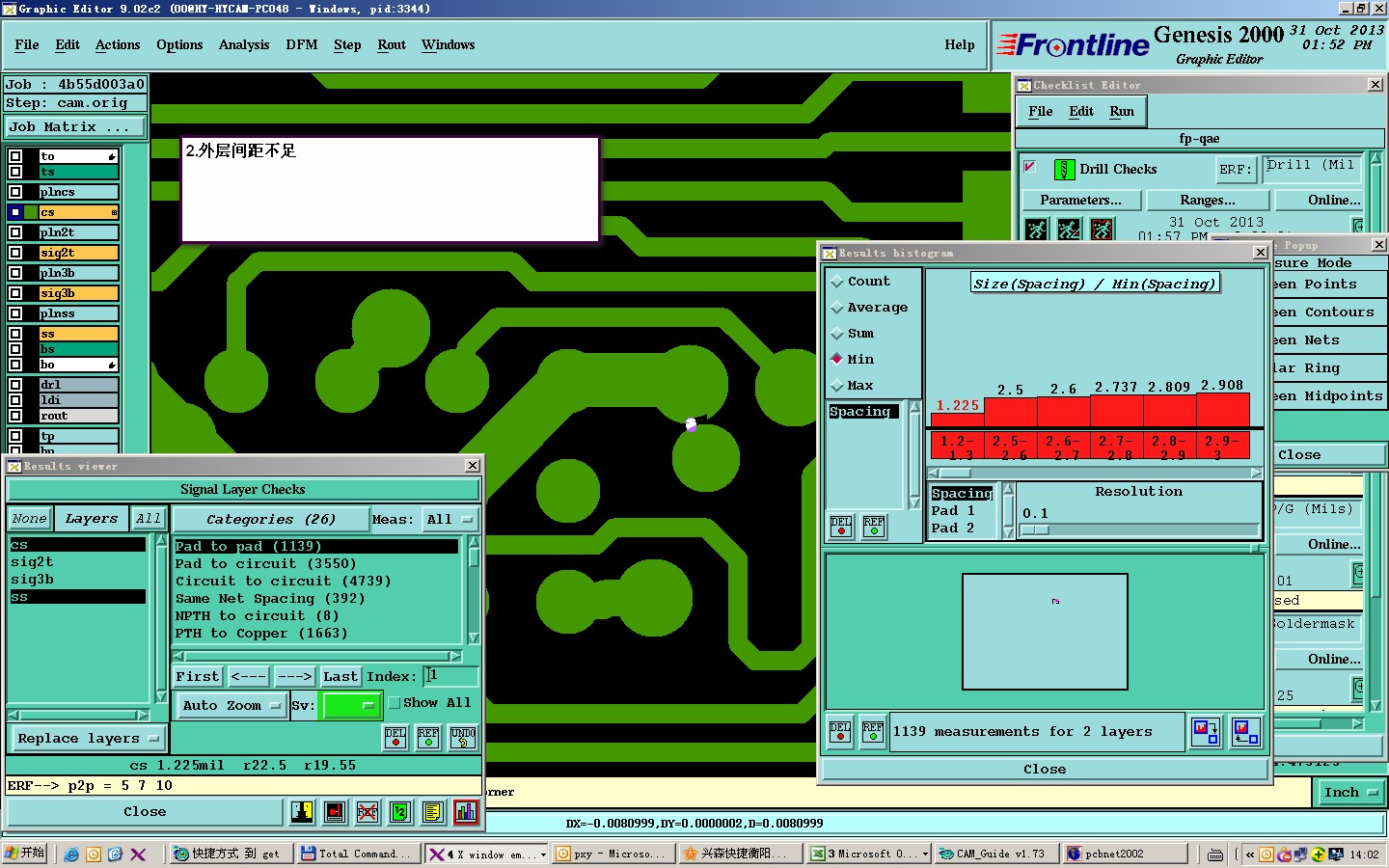Click the first running-man icon in Checklist Editor
The width and height of the screenshot is (1389, 868).
coord(1036,230)
